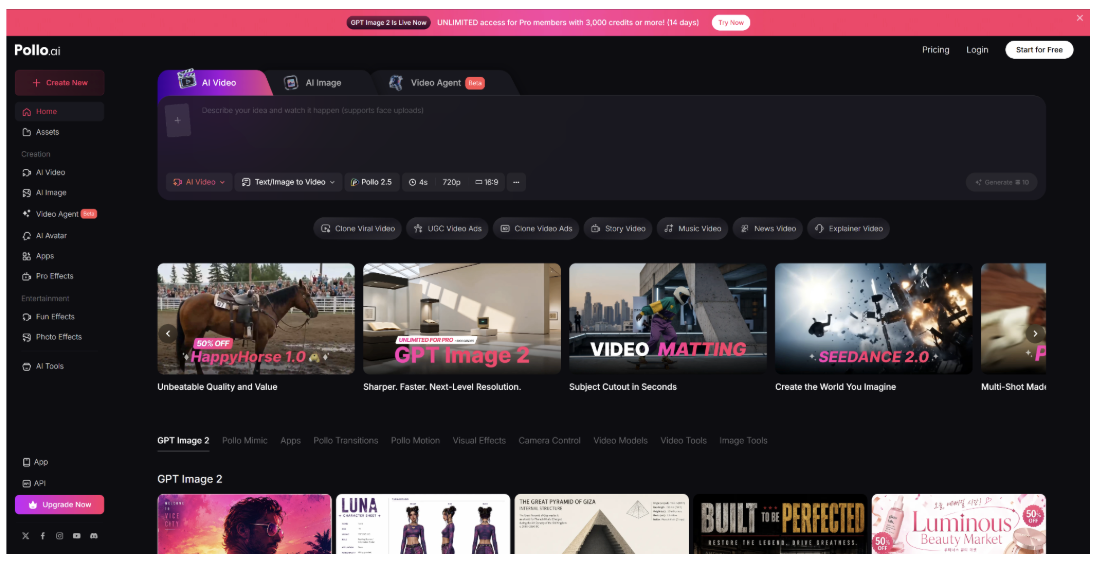The width and height of the screenshot is (1104, 570).
Task: Change the 4s duration setting
Action: pos(418,182)
